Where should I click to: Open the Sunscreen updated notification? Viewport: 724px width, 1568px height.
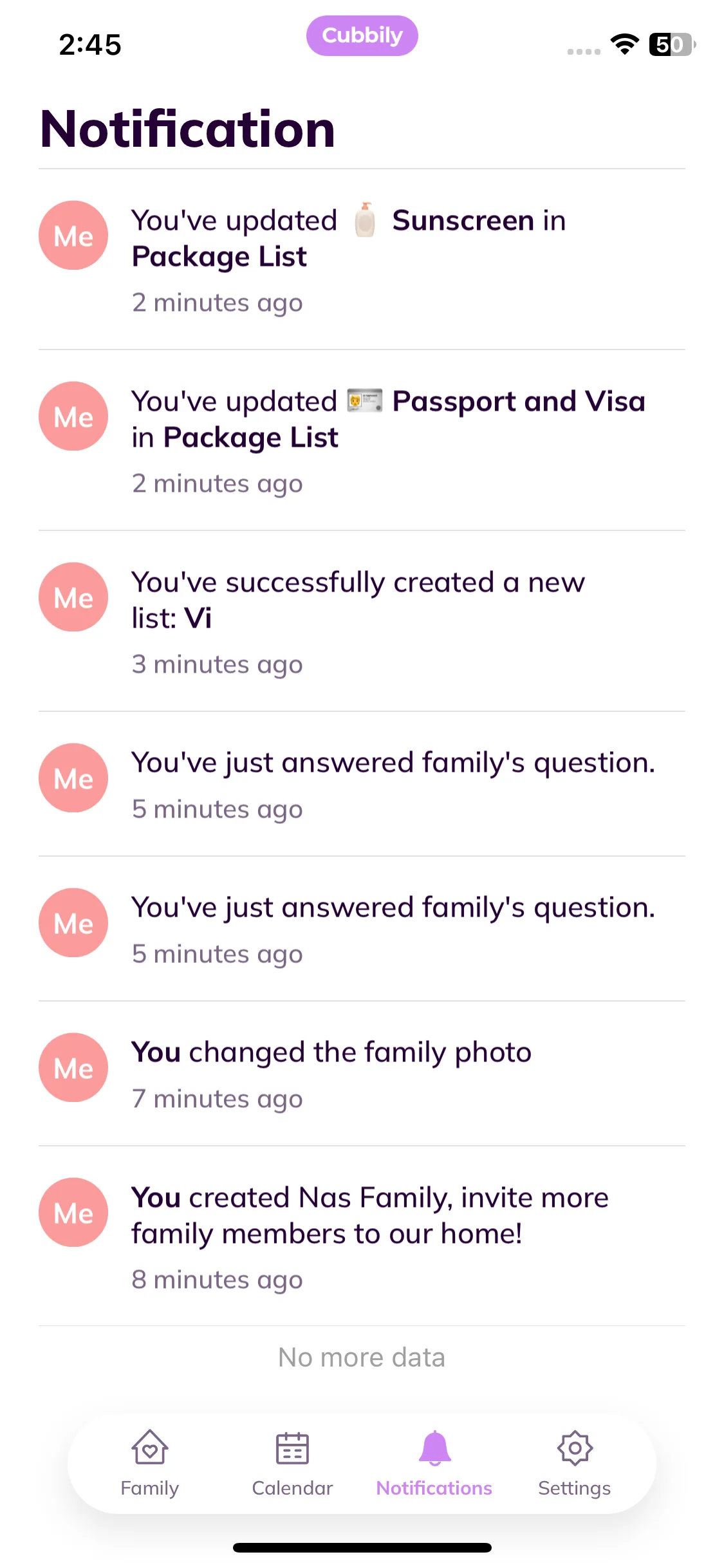click(x=386, y=257)
